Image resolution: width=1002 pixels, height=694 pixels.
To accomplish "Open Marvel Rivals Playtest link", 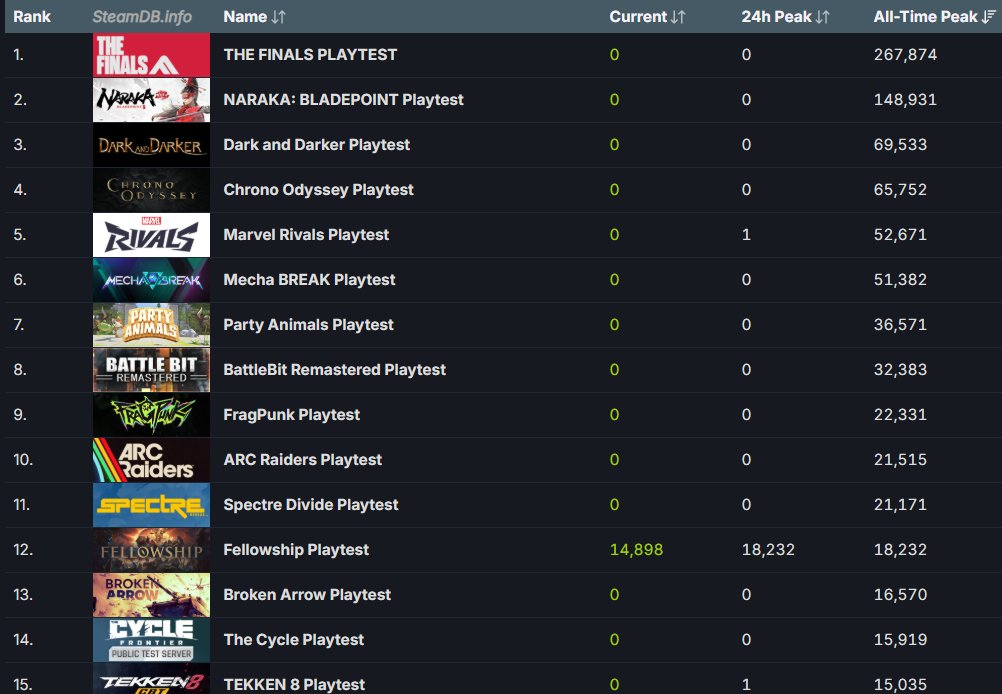I will point(306,235).
